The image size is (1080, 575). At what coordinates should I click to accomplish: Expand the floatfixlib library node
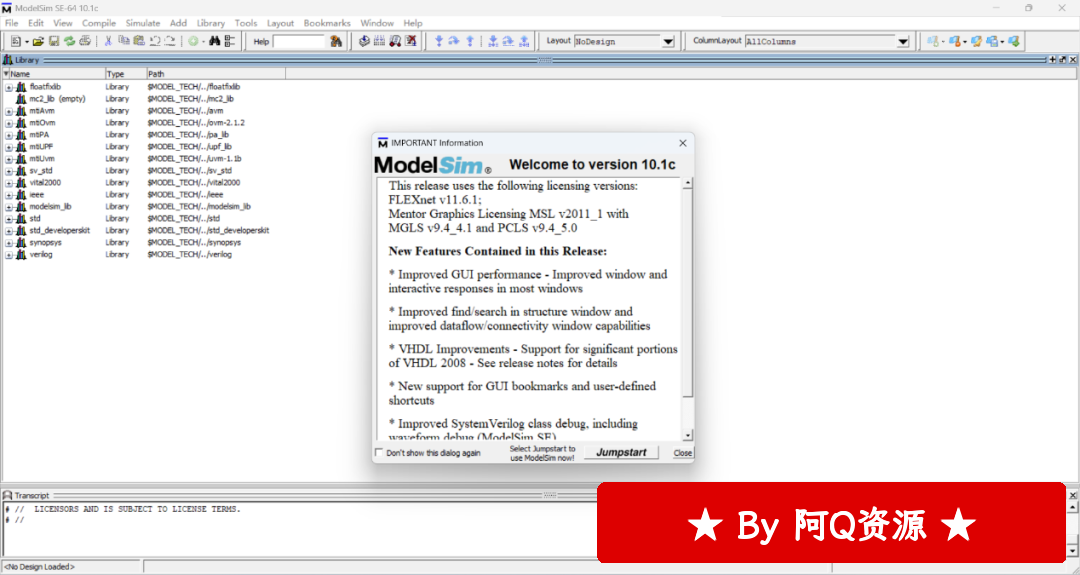coord(9,87)
